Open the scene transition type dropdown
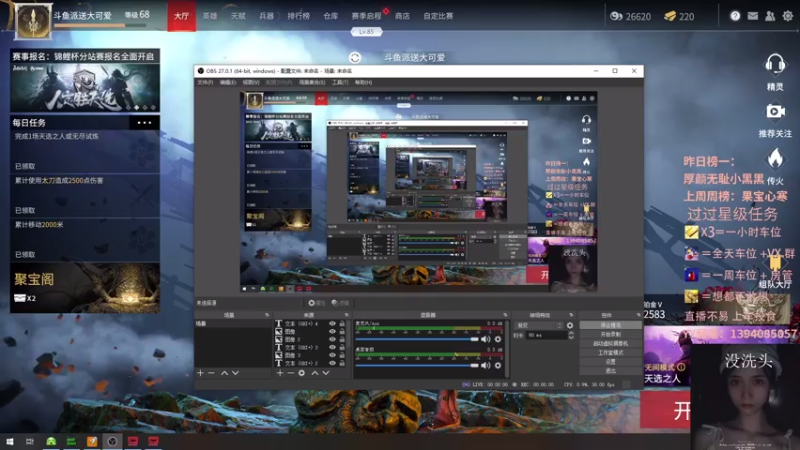800x450 pixels. tap(539, 325)
